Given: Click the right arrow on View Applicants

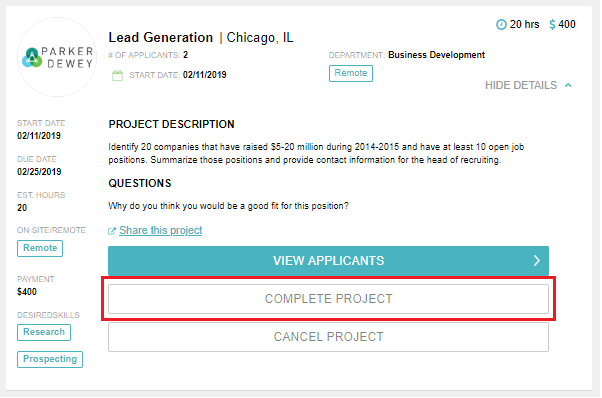Looking at the screenshot, I should pyautogui.click(x=536, y=261).
